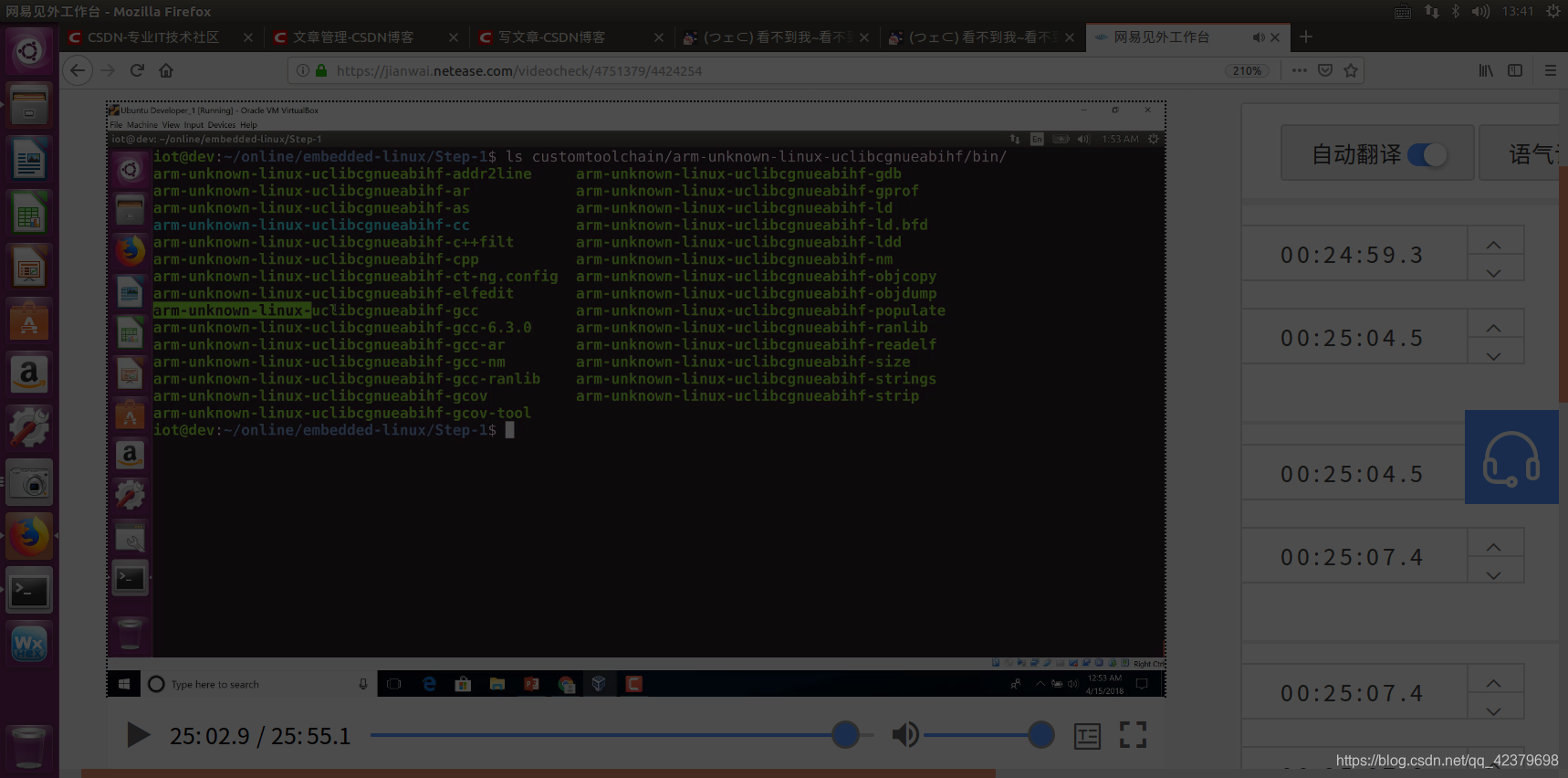
Task: Click the second 00:25:04.5 timestamp field
Action: [1353, 474]
